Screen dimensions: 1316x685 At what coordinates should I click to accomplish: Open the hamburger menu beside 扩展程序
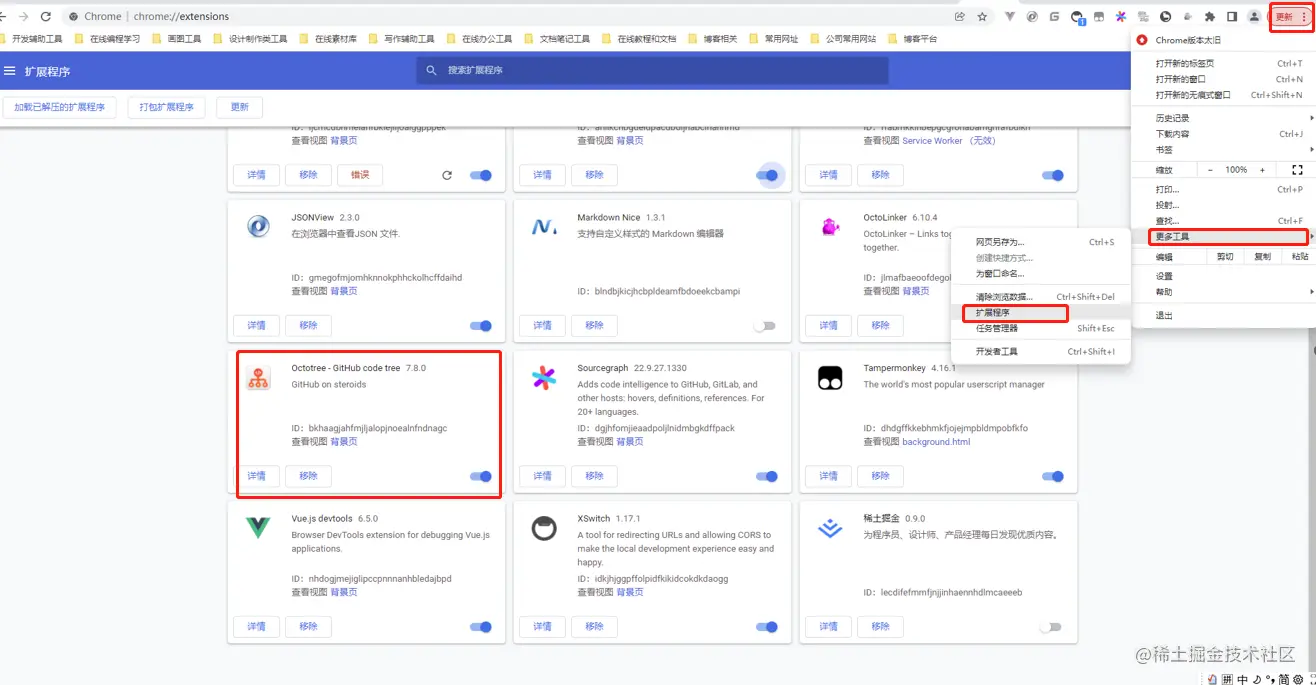[x=10, y=71]
